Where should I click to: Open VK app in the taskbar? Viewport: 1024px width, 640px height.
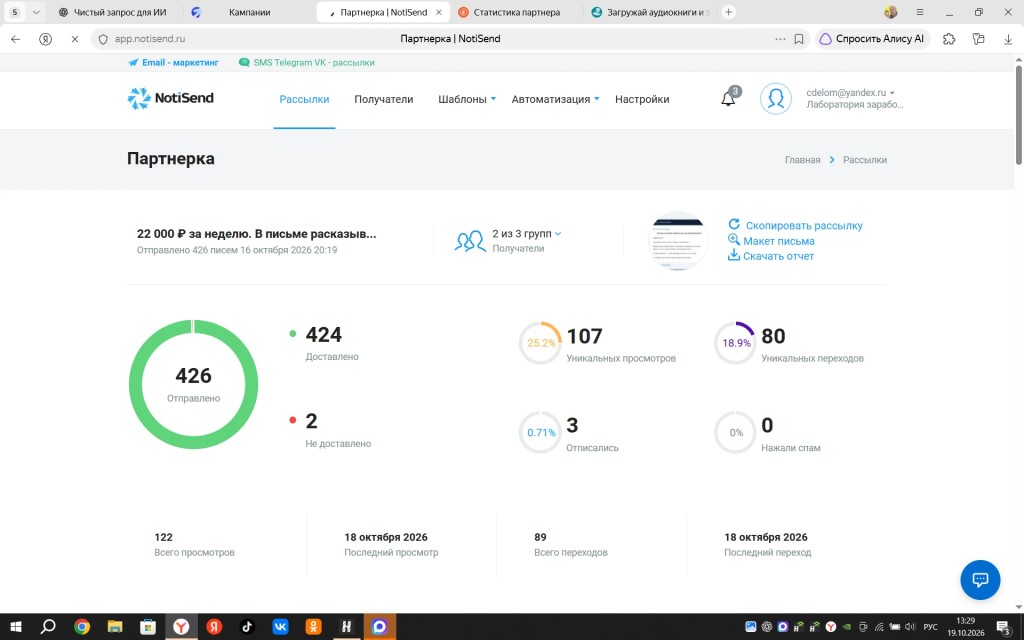click(x=280, y=627)
